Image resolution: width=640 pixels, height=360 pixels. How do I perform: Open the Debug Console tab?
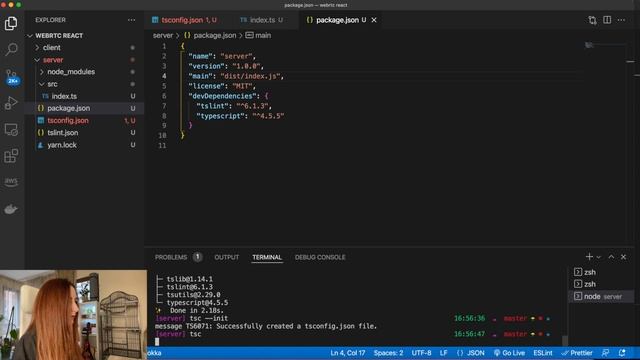pyautogui.click(x=320, y=257)
